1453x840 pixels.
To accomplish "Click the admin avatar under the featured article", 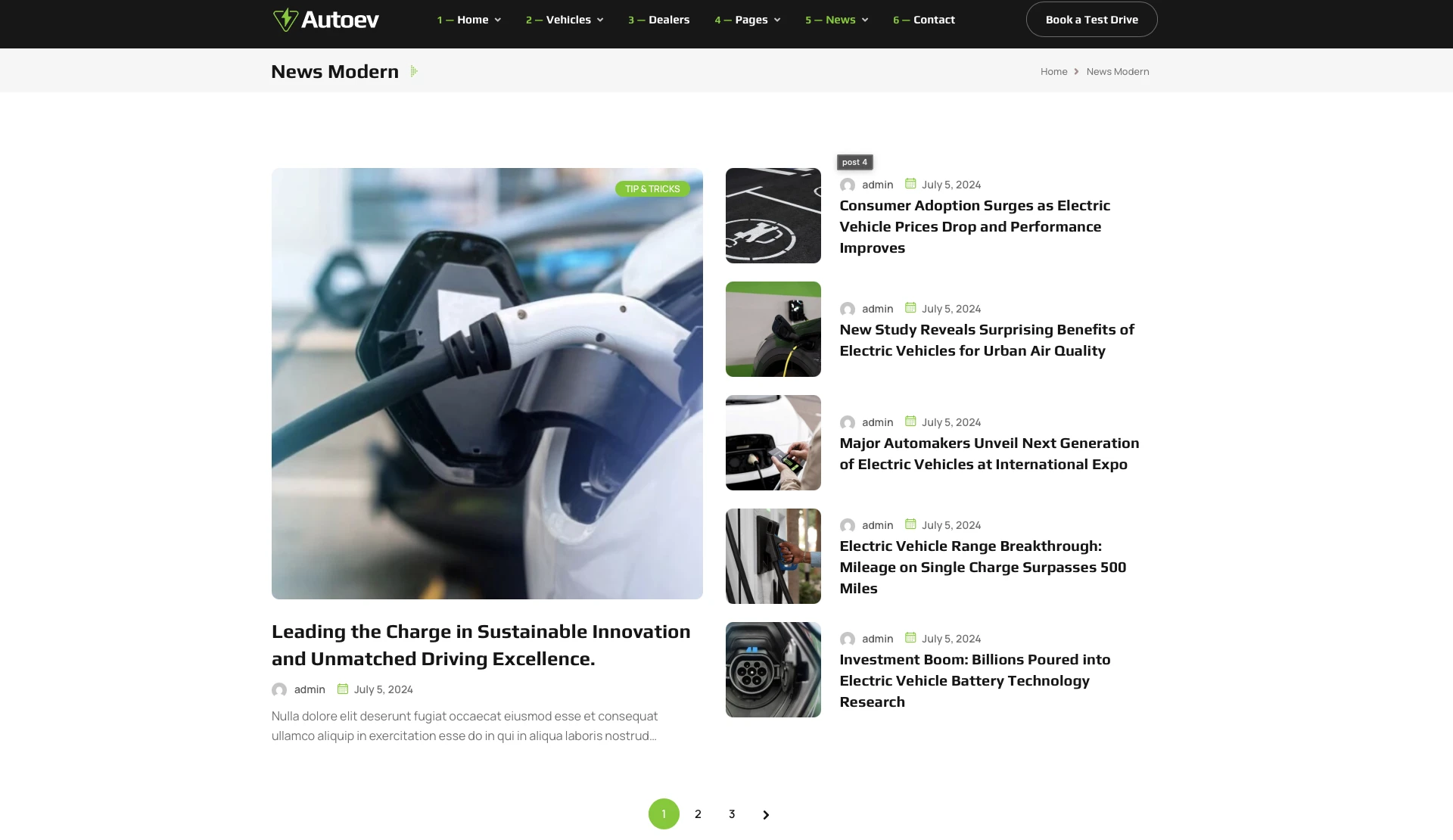I will click(x=279, y=689).
